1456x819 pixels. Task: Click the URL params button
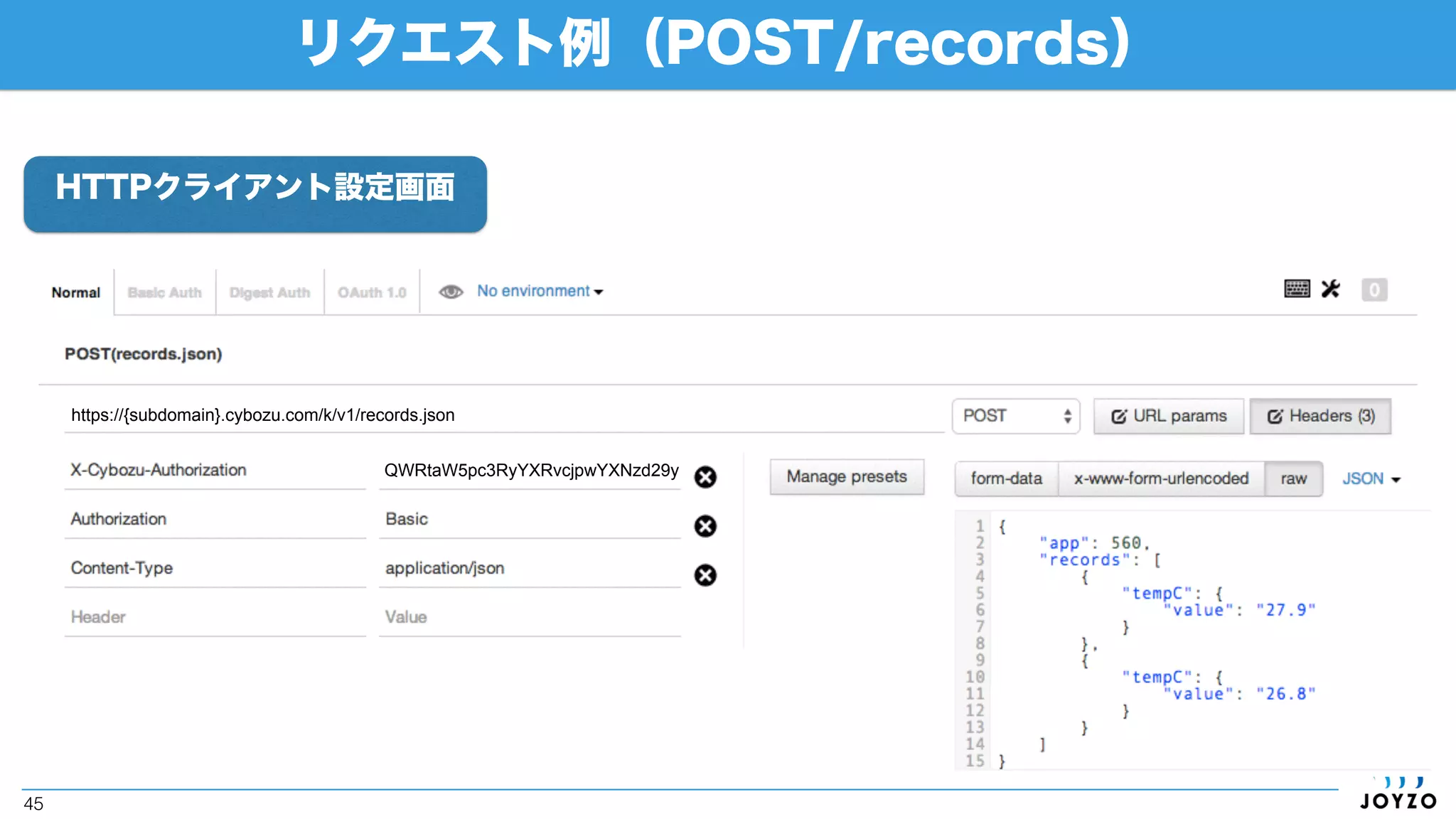click(1169, 416)
